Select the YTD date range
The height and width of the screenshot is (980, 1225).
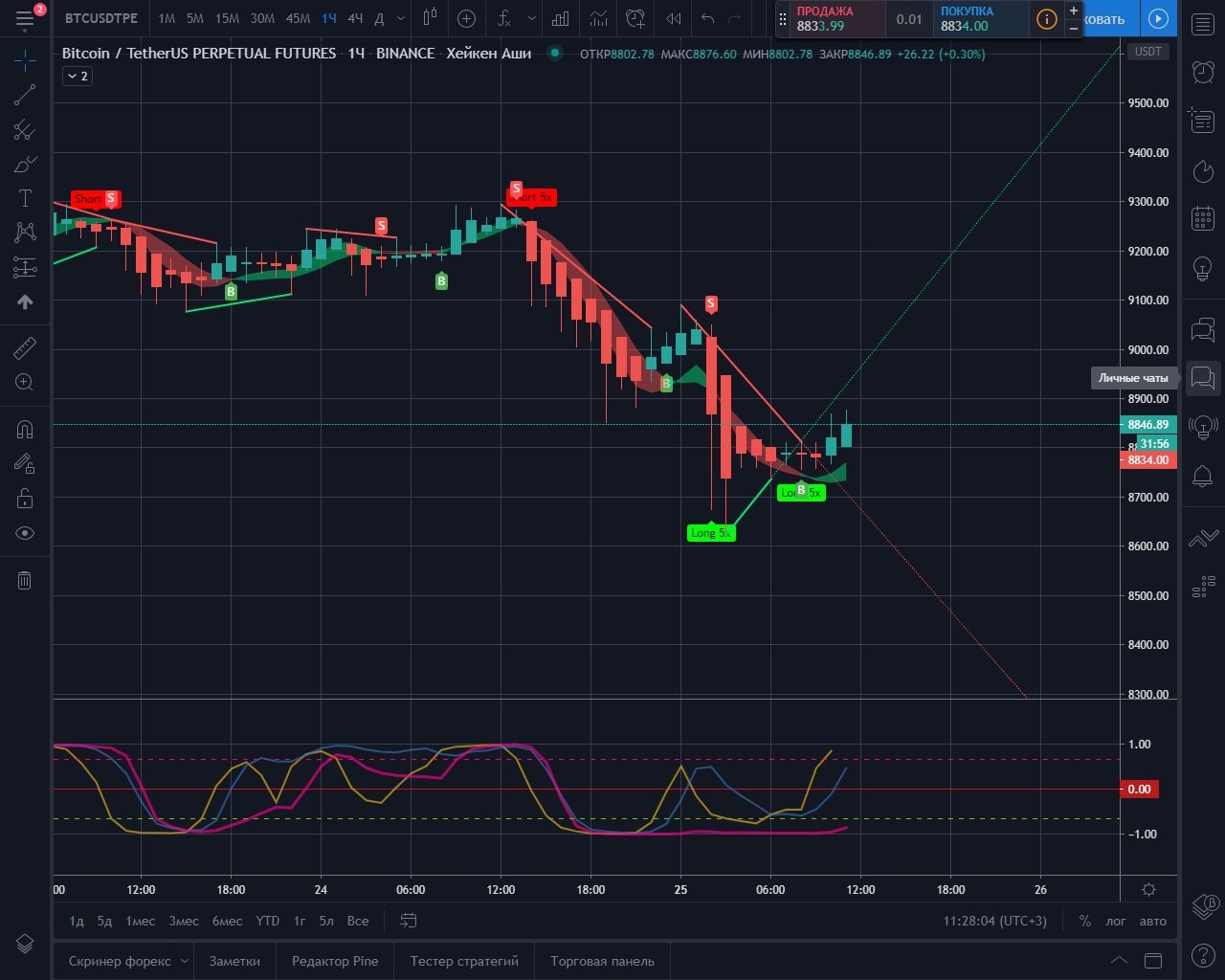pyautogui.click(x=268, y=921)
